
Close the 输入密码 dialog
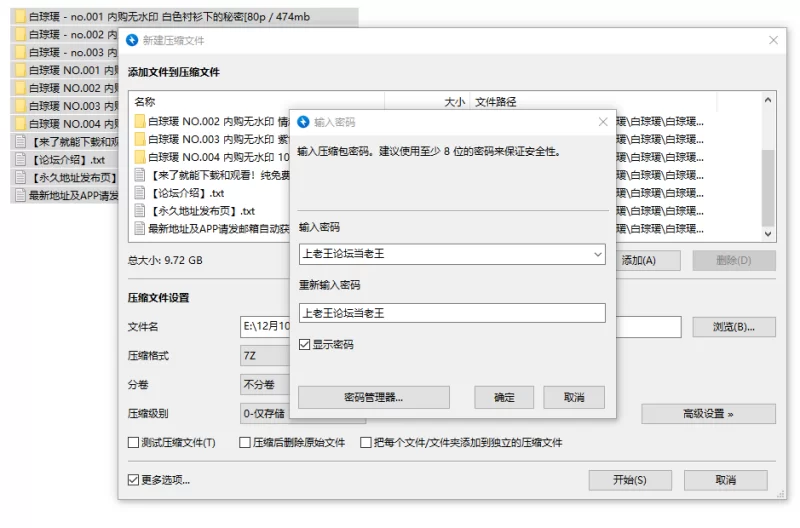point(603,122)
